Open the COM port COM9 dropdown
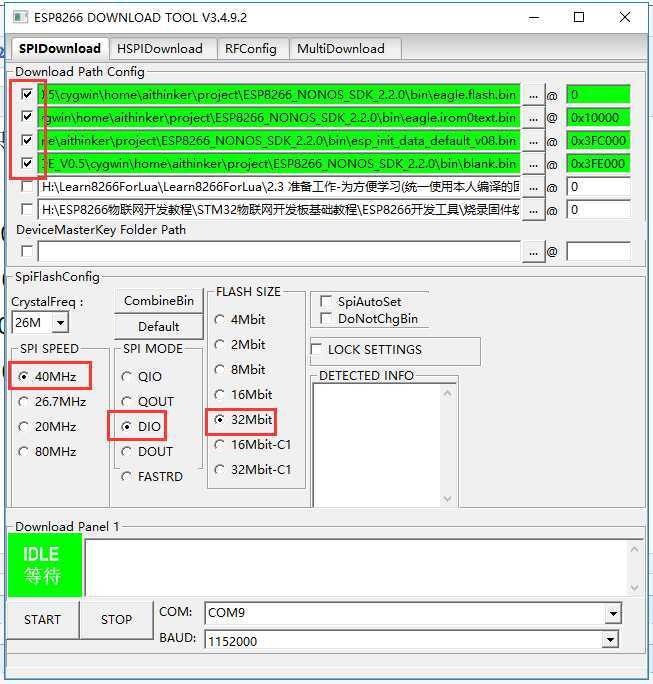 (613, 613)
